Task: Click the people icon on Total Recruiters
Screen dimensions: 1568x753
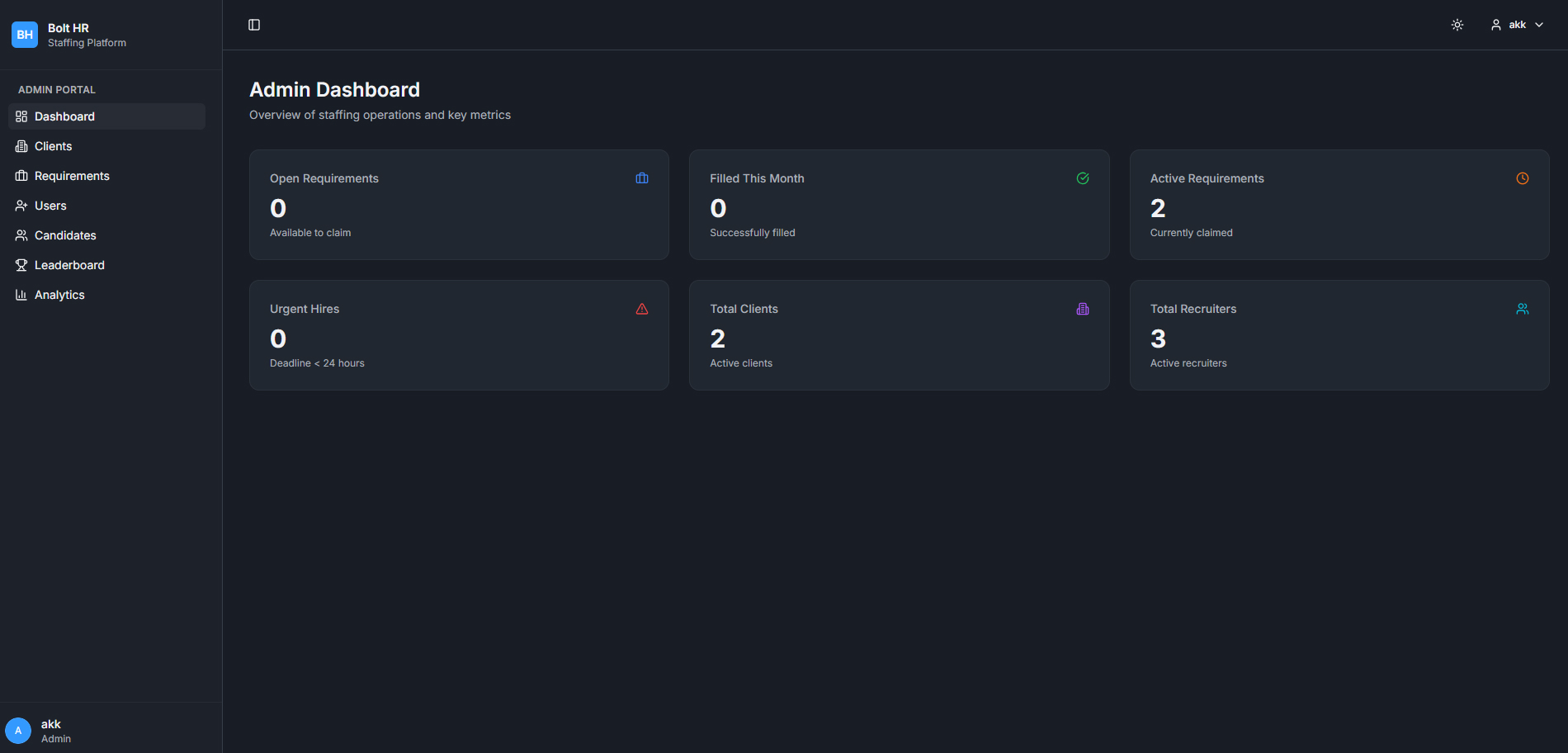Action: click(x=1523, y=309)
